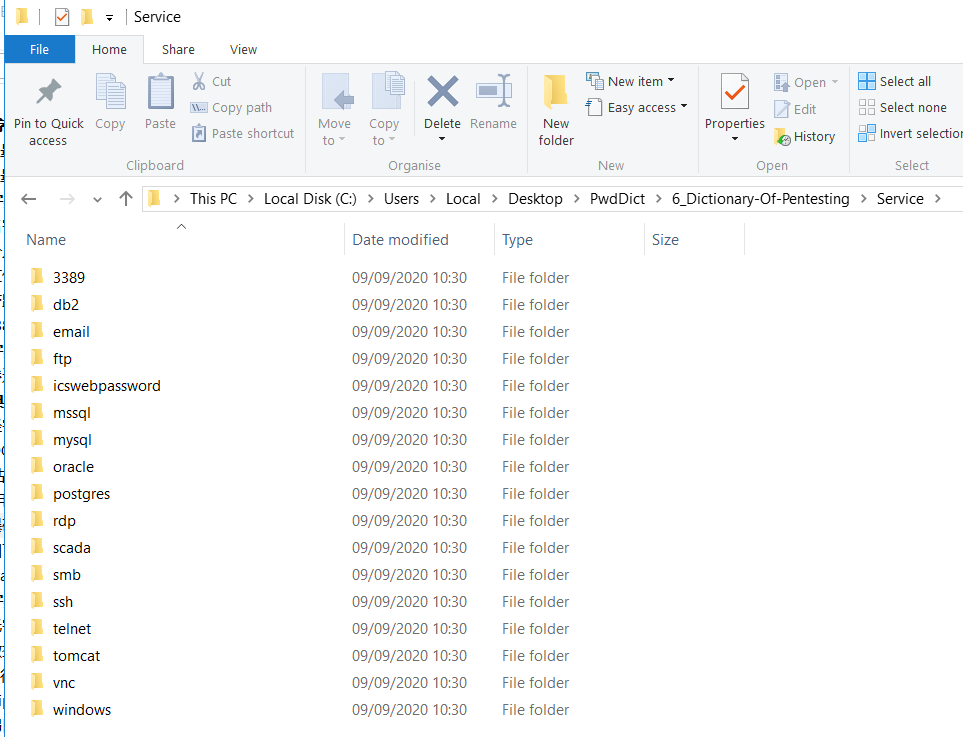Click 6_Dictionary-Of-Pentesting in address bar
This screenshot has height=737, width=963.
[x=760, y=199]
